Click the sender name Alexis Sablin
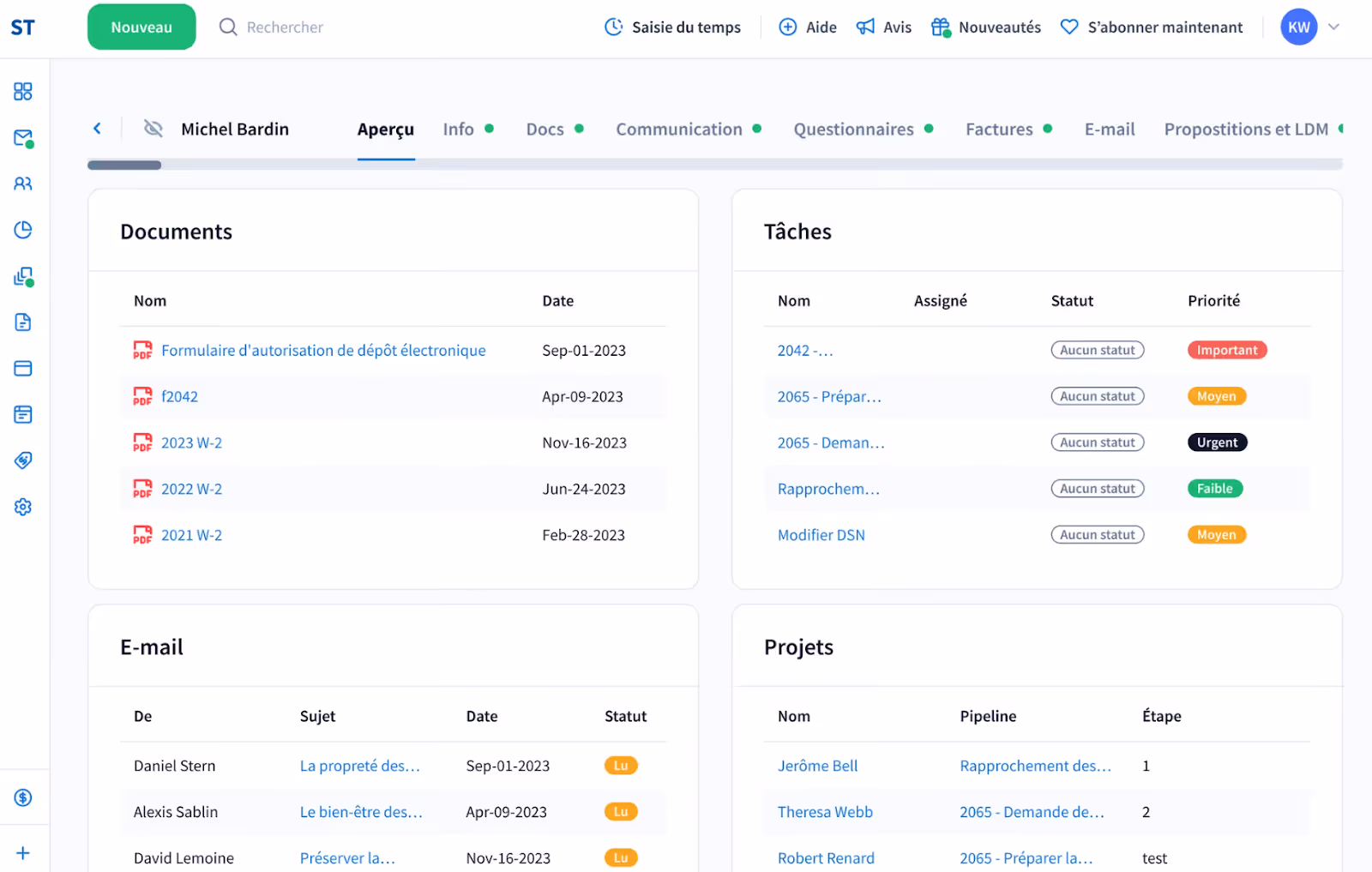The image size is (1372, 872). [176, 812]
